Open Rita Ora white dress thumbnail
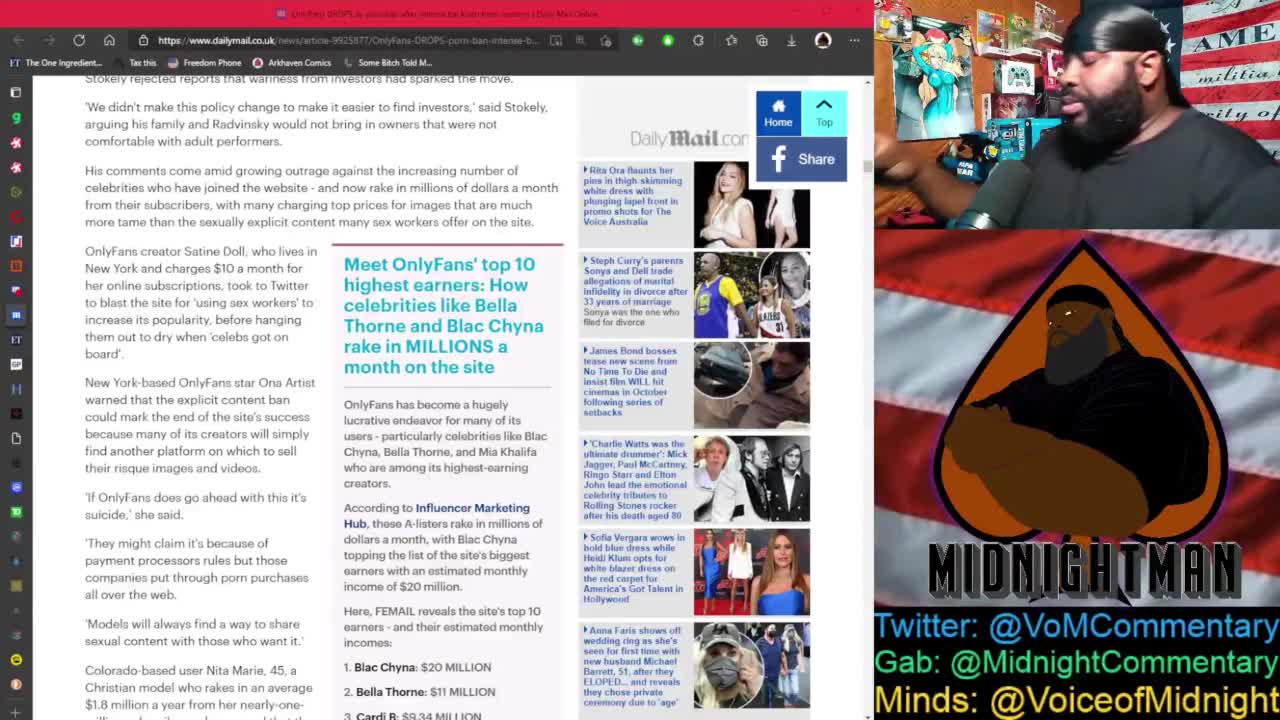This screenshot has width=1280, height=720. 752,205
